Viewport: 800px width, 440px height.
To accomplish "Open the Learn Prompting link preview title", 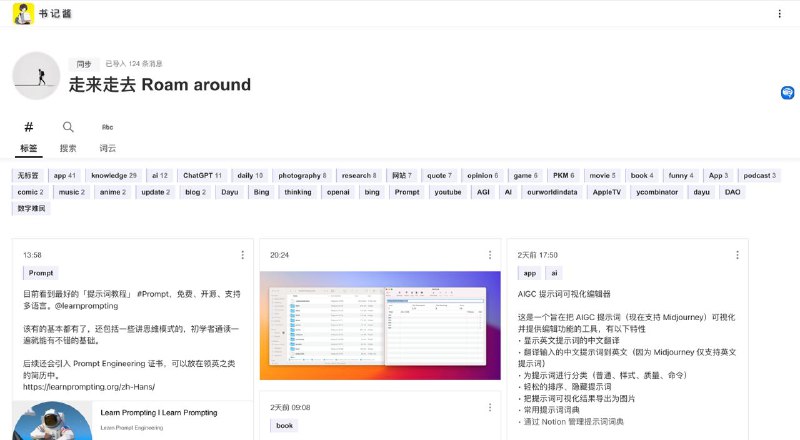I will tap(159, 412).
